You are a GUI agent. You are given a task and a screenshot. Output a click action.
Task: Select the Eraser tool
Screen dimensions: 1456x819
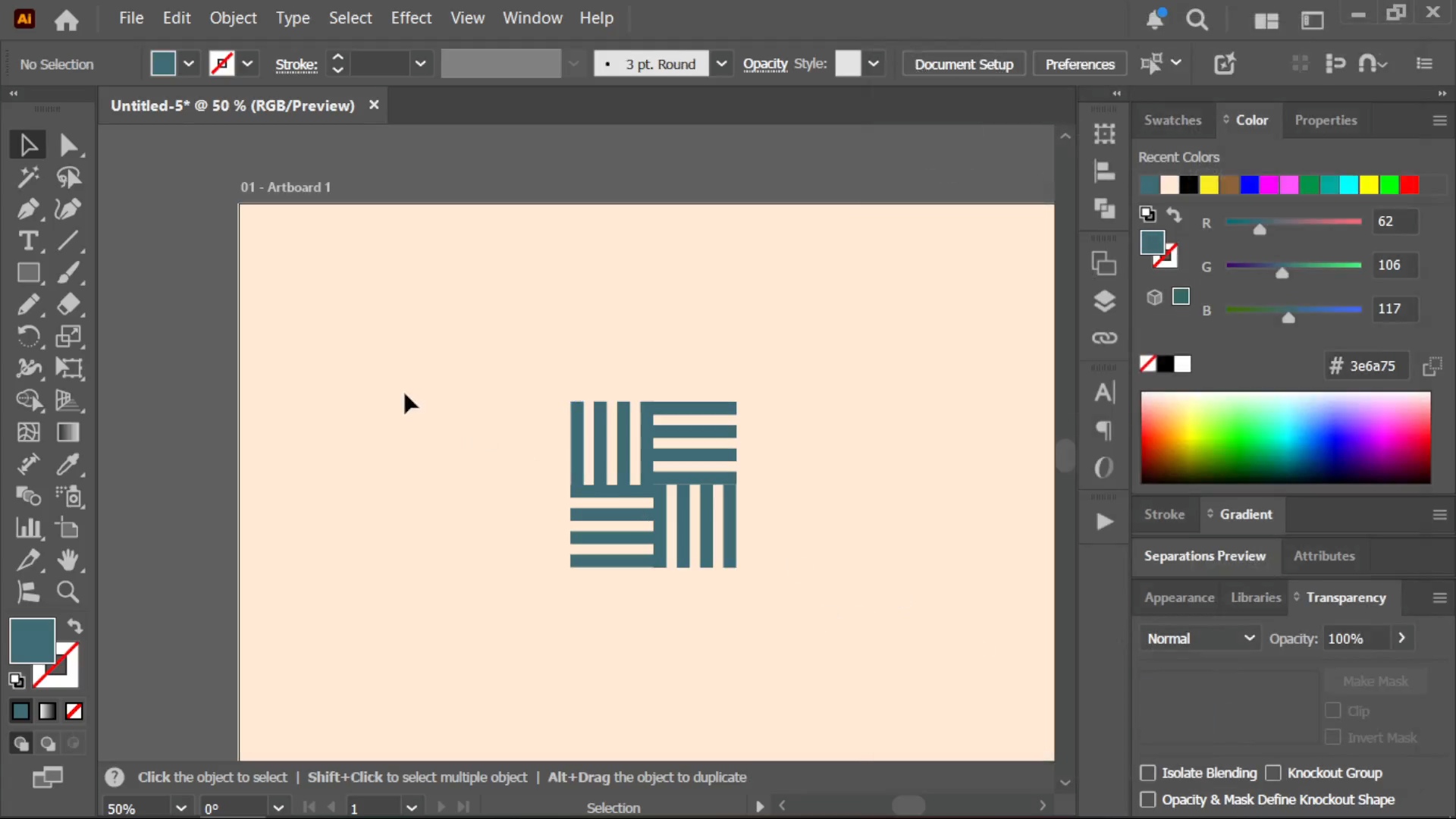pos(68,304)
